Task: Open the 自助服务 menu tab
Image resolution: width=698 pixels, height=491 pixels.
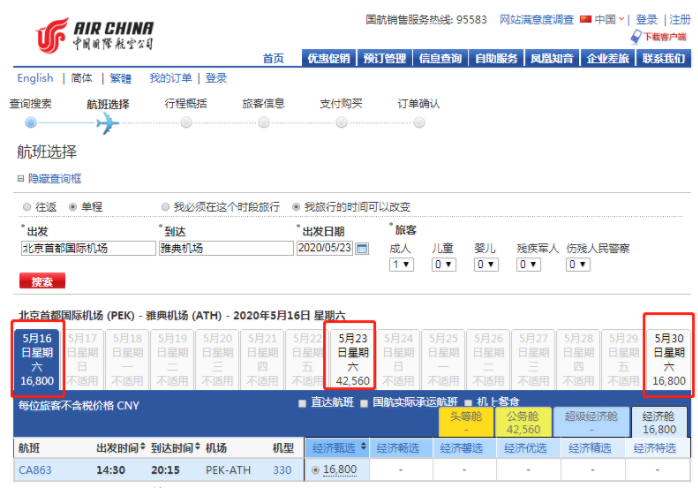Action: (x=496, y=58)
